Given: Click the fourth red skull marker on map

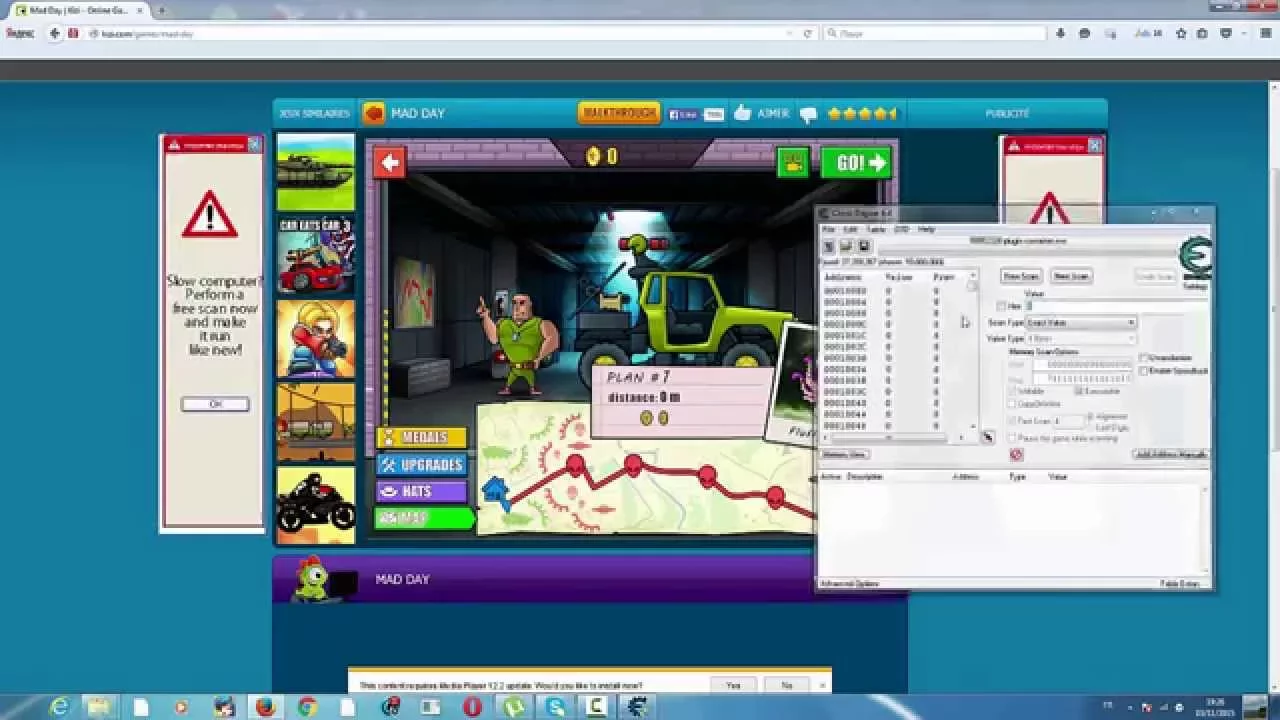Looking at the screenshot, I should pos(775,496).
